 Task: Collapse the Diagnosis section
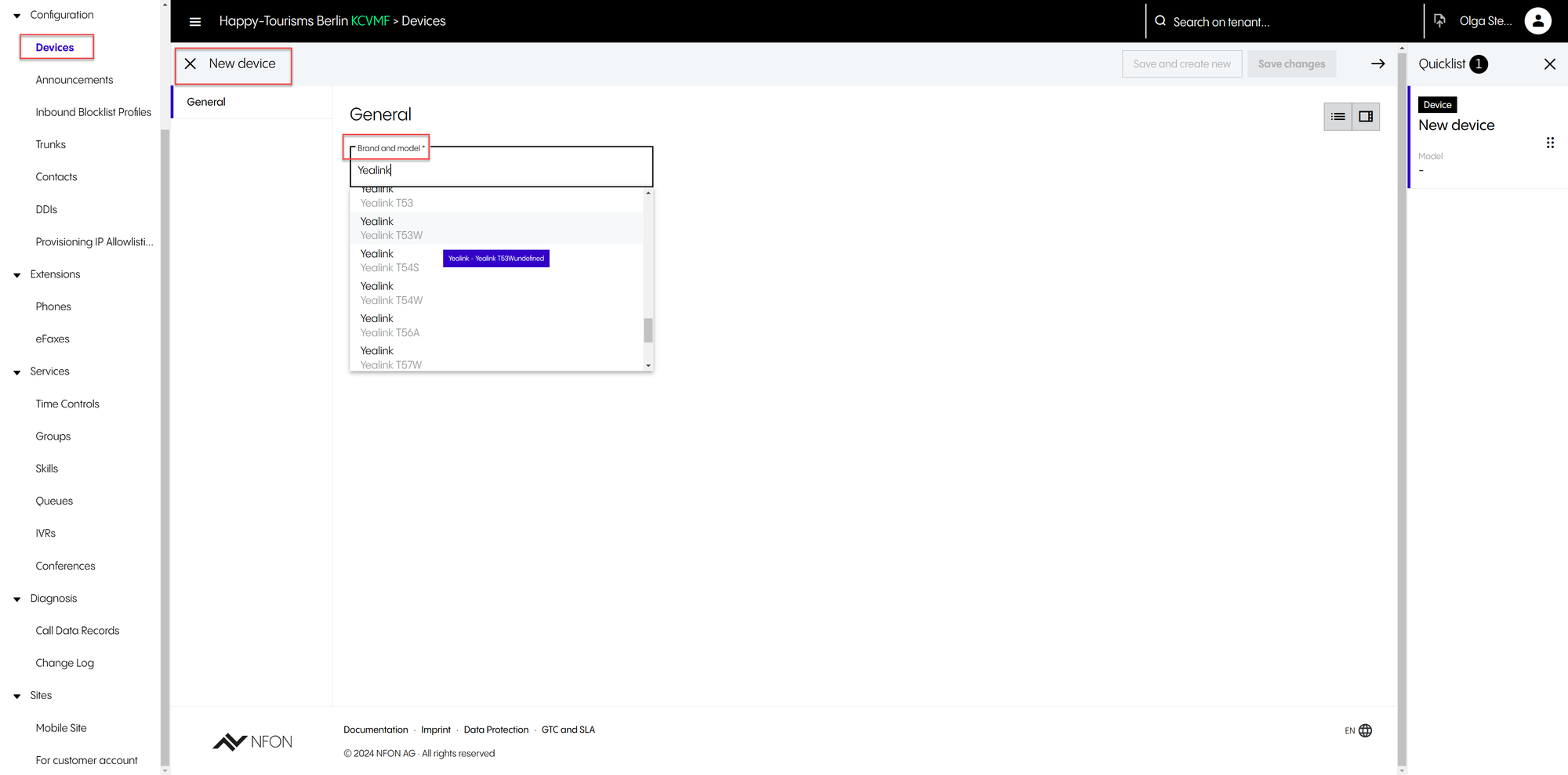click(17, 599)
